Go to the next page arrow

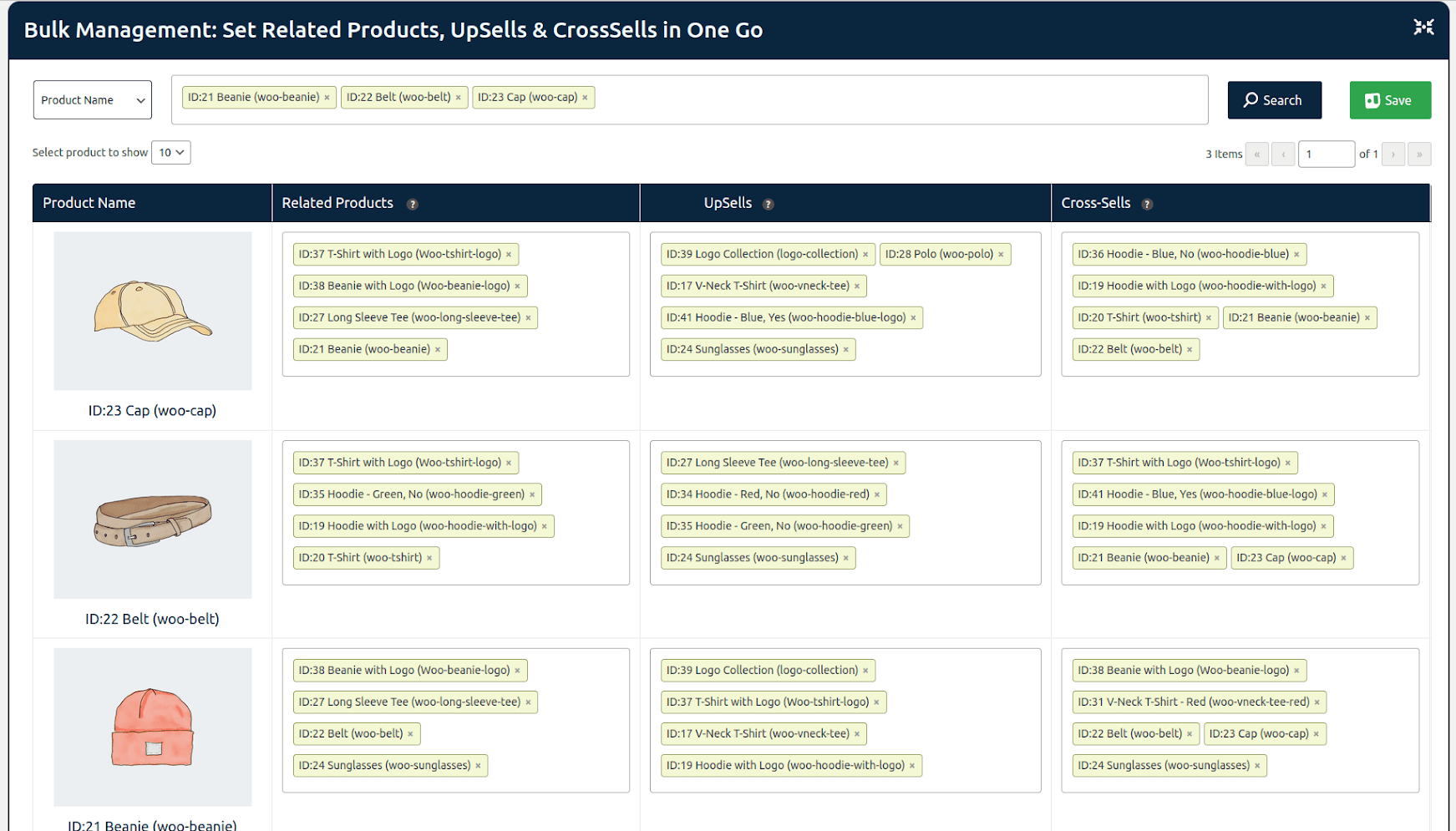click(1393, 155)
